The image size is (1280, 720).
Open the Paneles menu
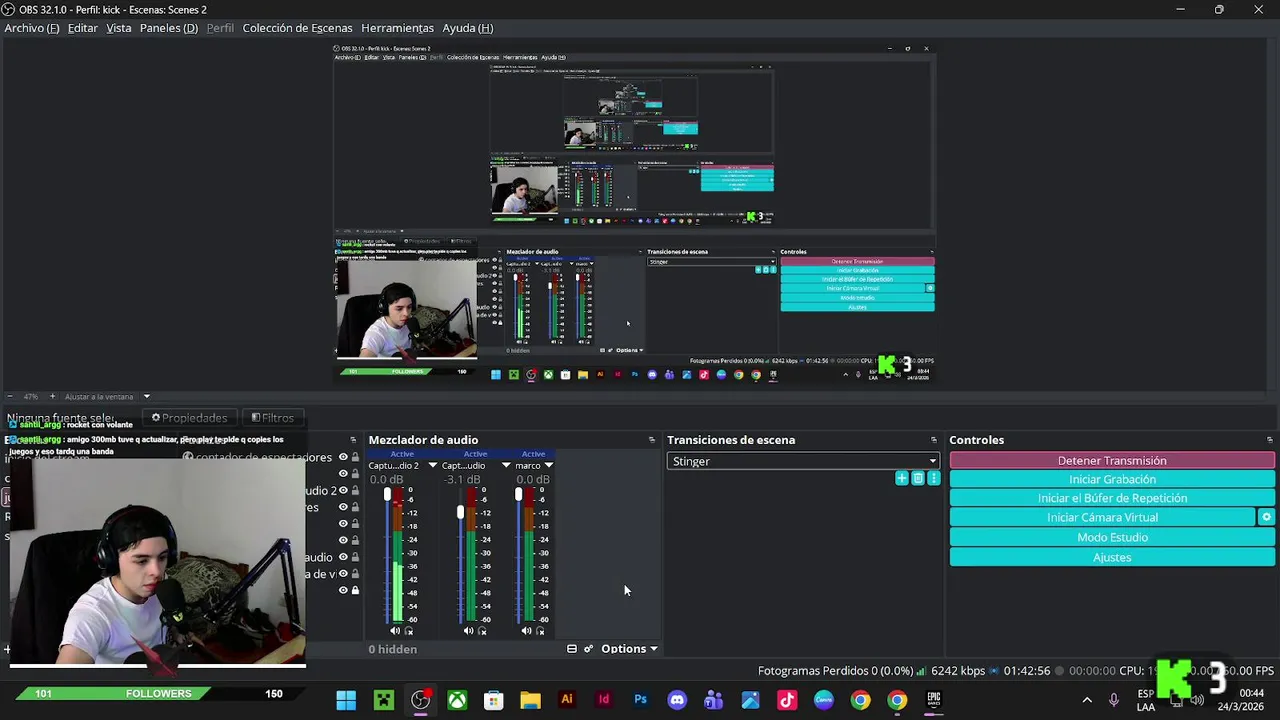point(168,28)
